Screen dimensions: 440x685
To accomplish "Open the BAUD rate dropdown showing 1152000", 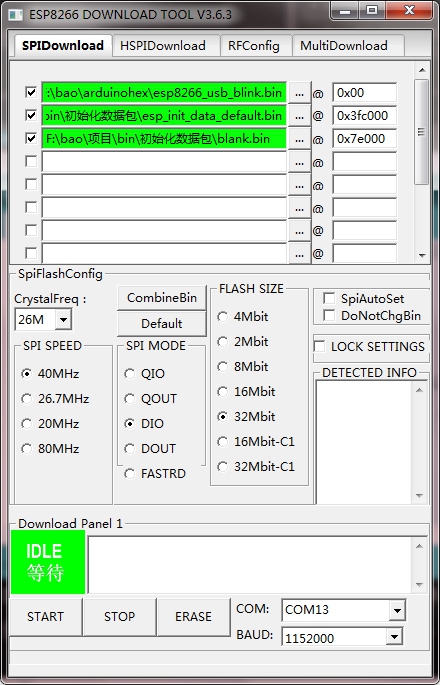I will (394, 637).
